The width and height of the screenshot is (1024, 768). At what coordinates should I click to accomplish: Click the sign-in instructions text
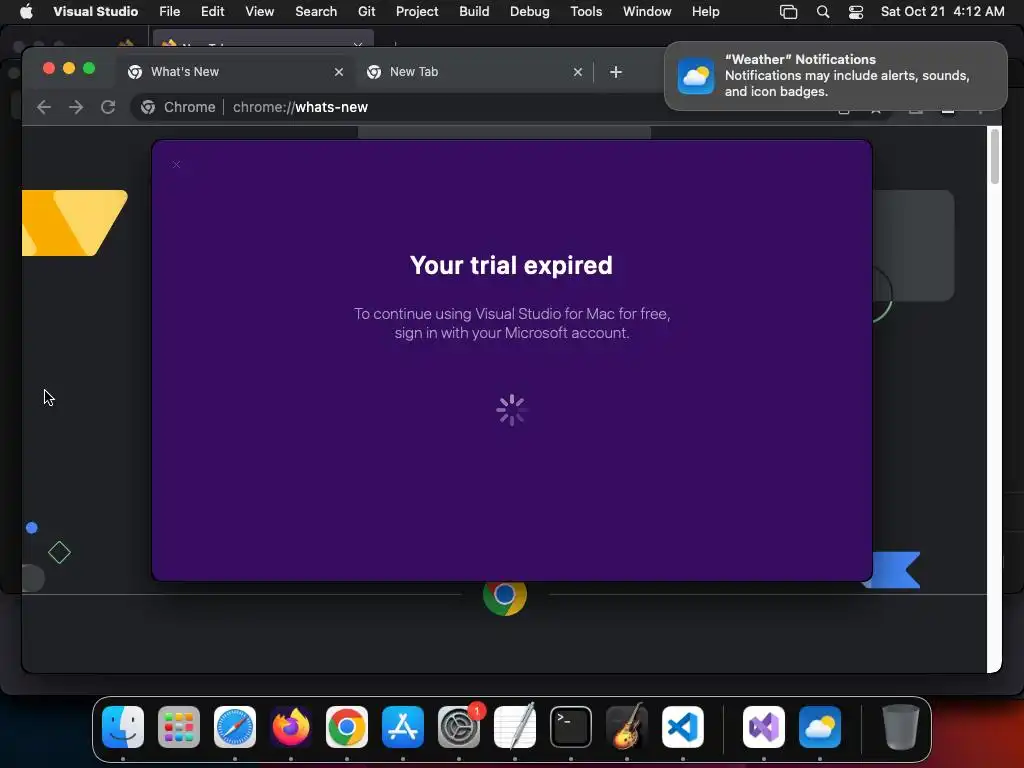pos(512,323)
